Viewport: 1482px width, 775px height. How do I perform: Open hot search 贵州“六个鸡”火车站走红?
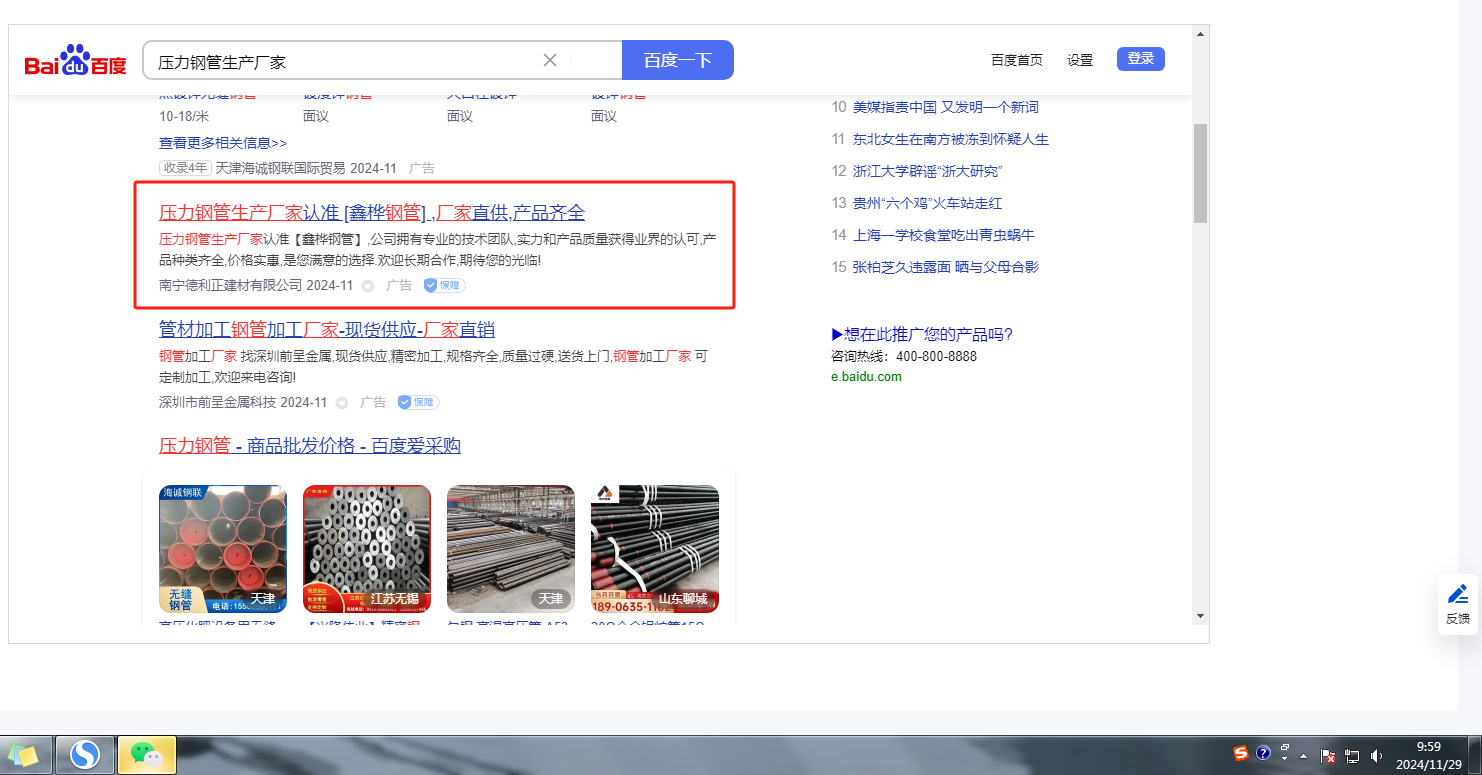[927, 203]
